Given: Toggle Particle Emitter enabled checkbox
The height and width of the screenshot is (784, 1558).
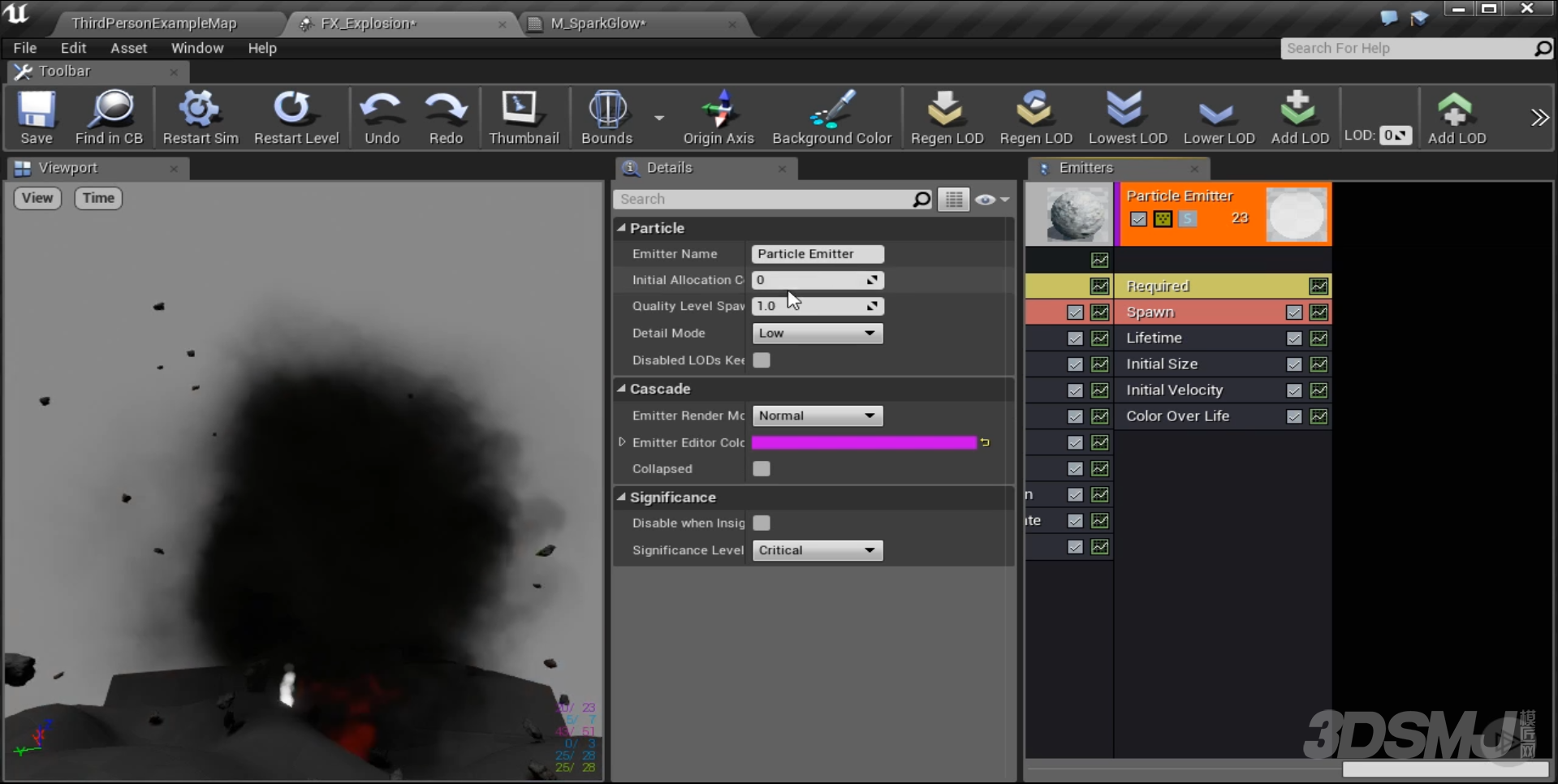Looking at the screenshot, I should click(1138, 219).
